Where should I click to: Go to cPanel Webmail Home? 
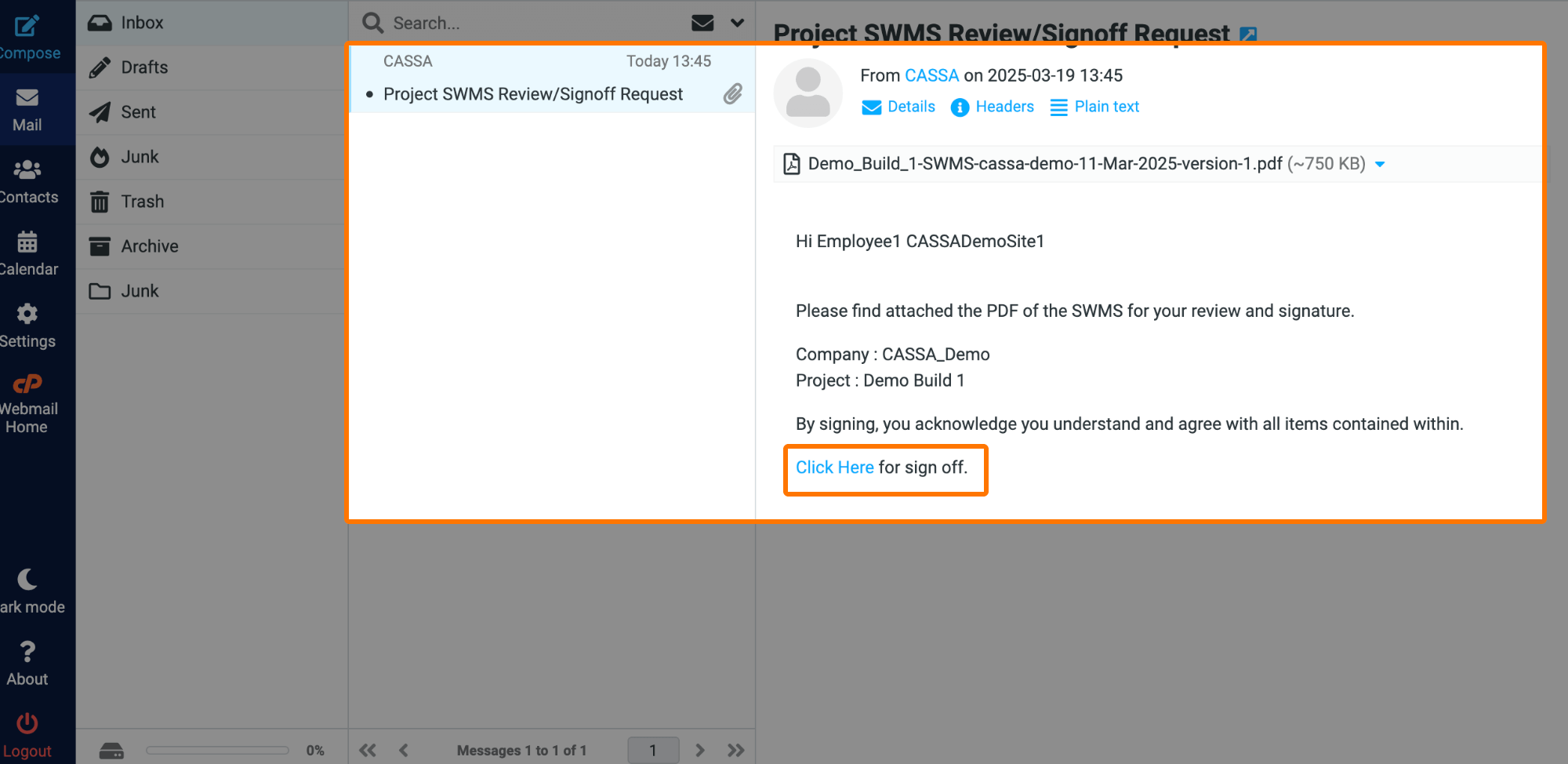28,405
